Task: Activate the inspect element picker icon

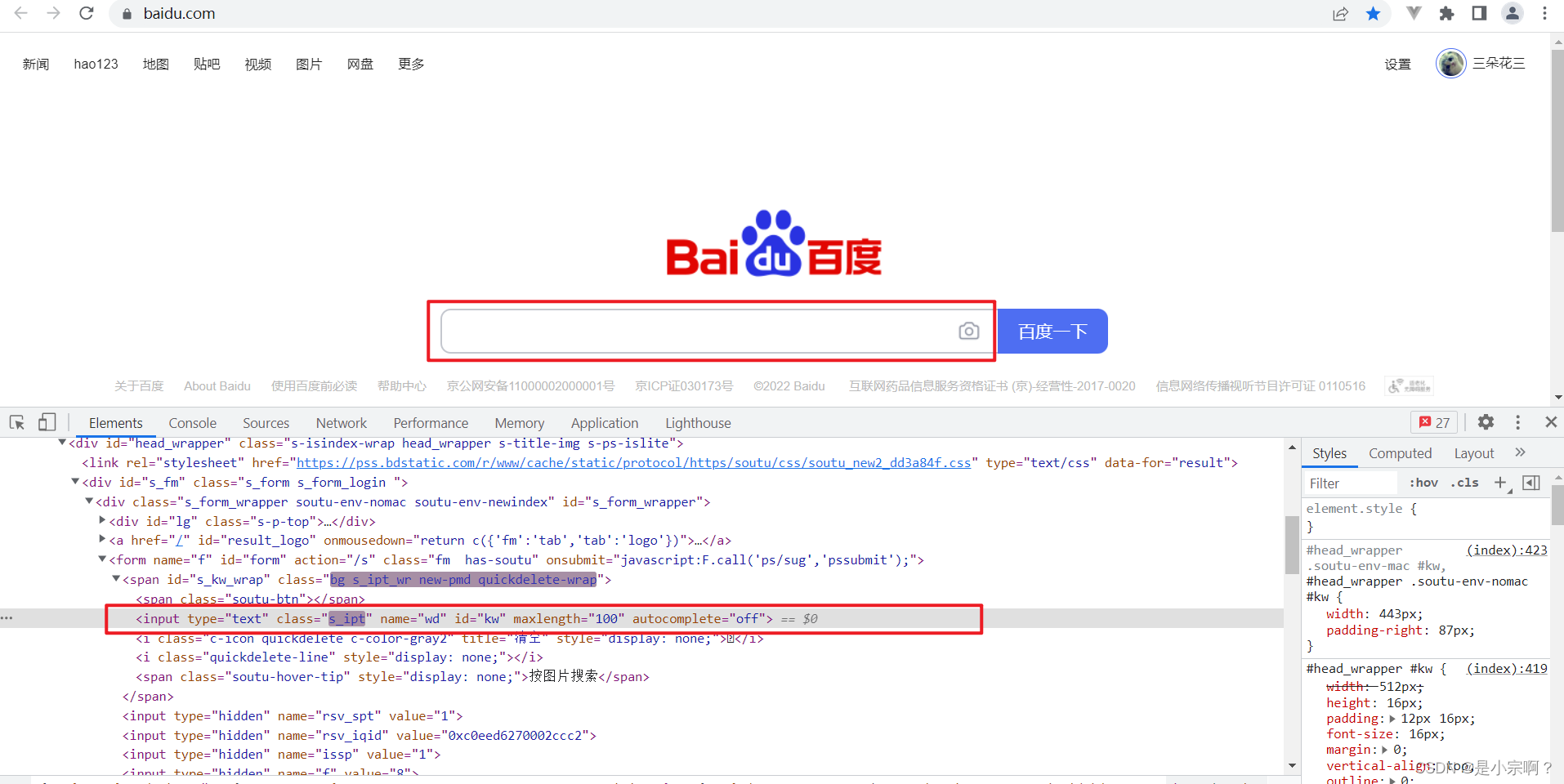Action: (17, 422)
